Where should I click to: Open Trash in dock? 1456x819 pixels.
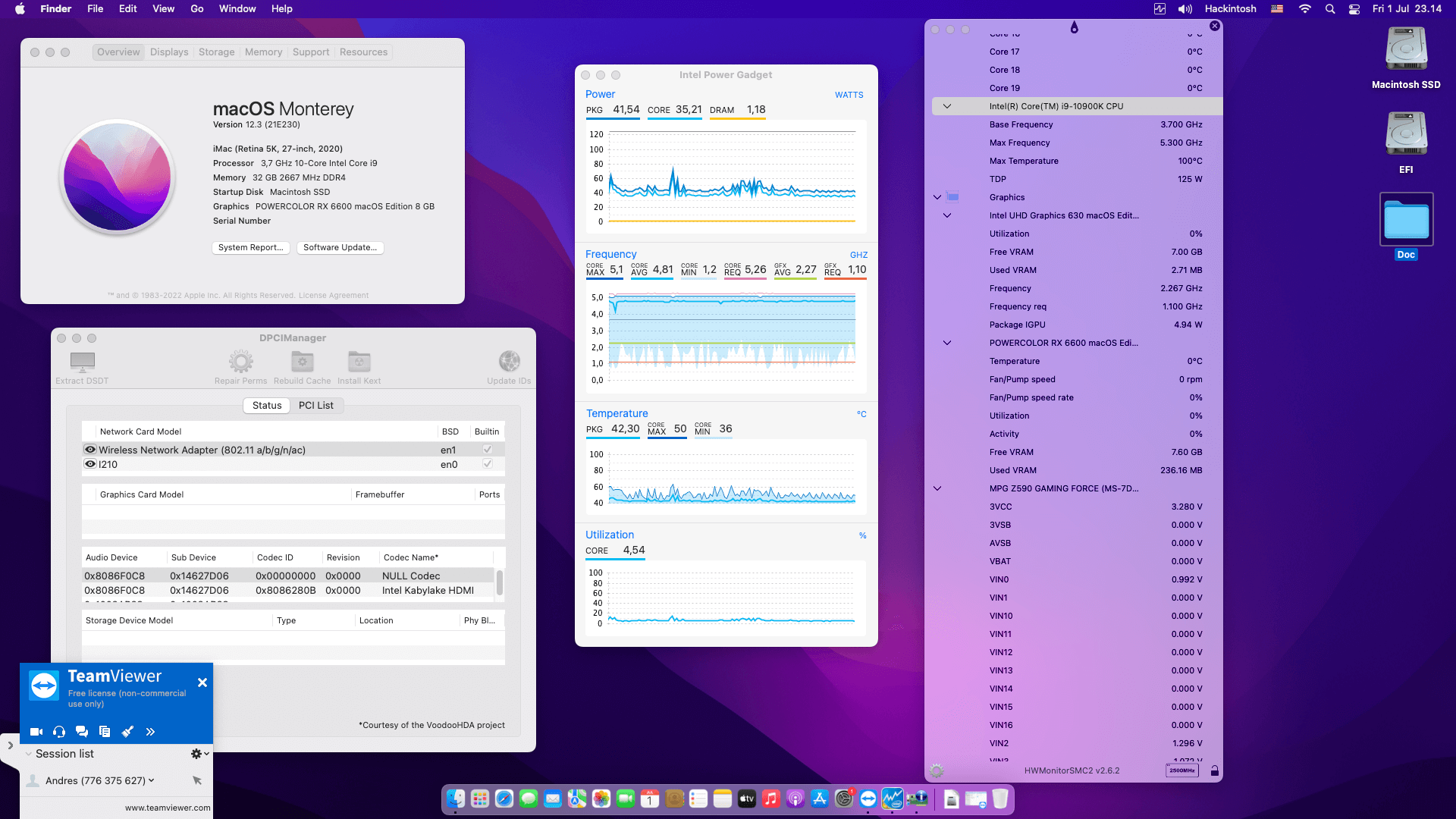(1000, 799)
